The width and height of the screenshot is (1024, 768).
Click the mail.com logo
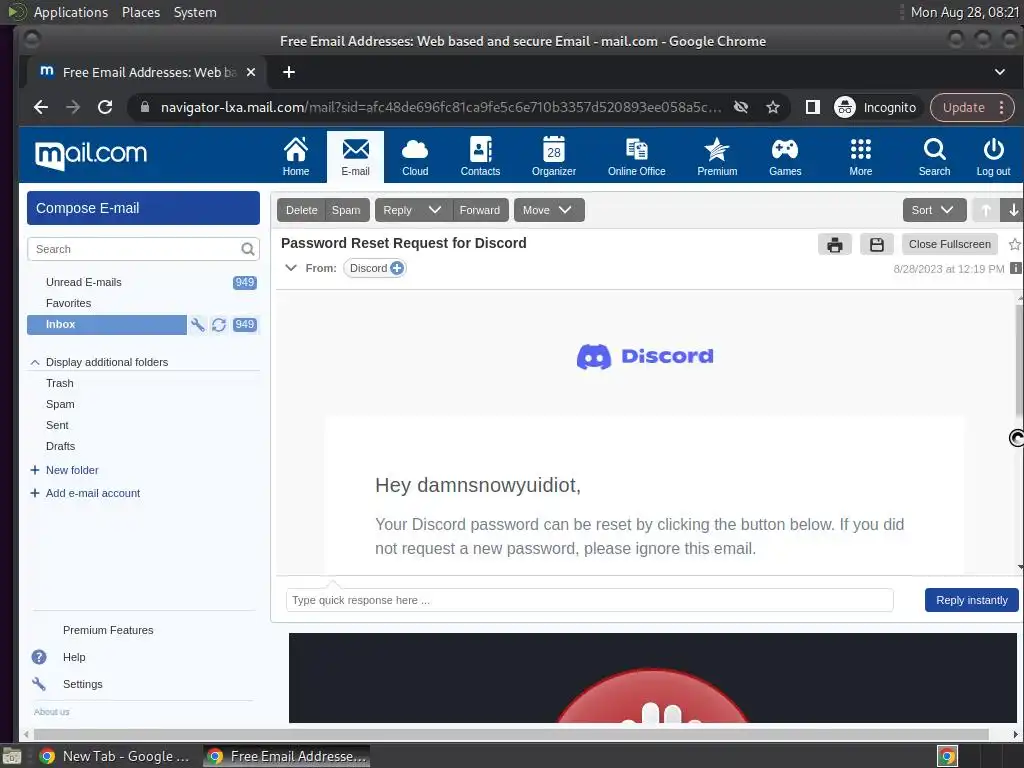pyautogui.click(x=91, y=155)
